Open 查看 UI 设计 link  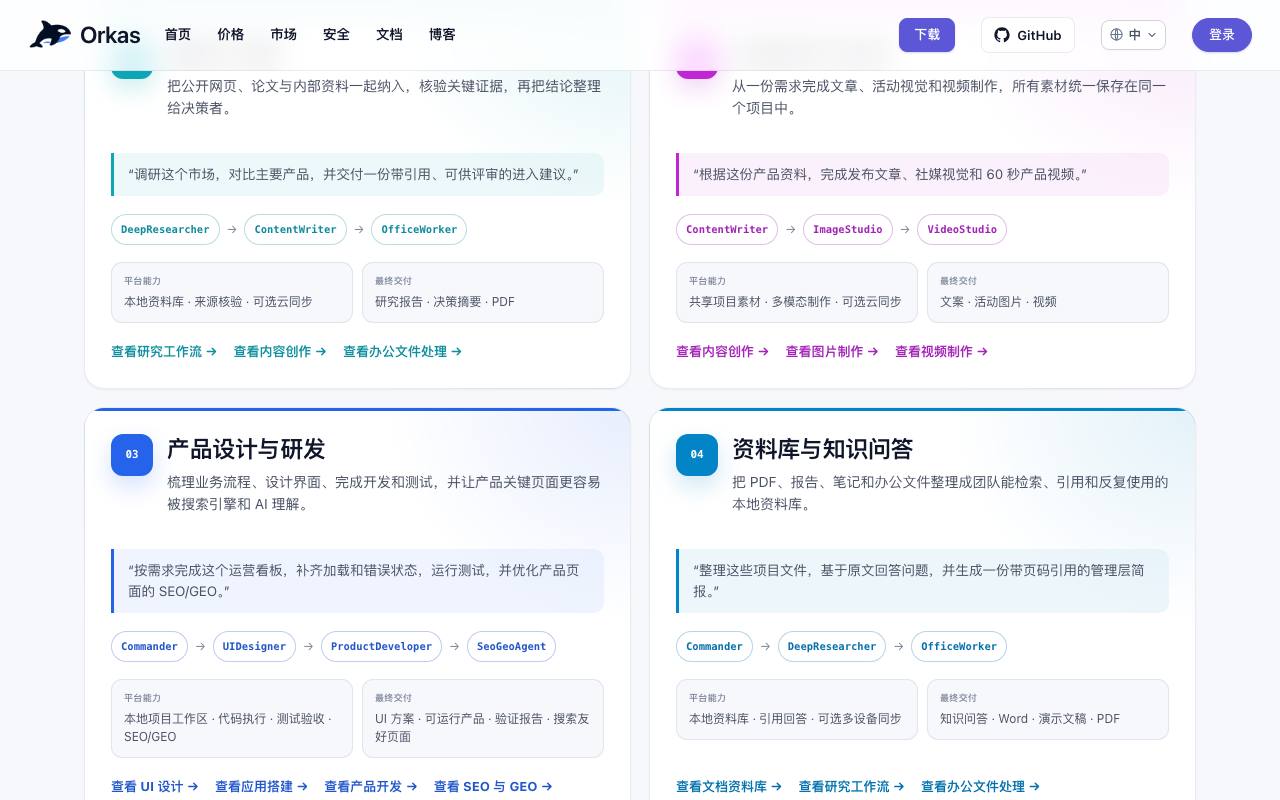point(155,787)
